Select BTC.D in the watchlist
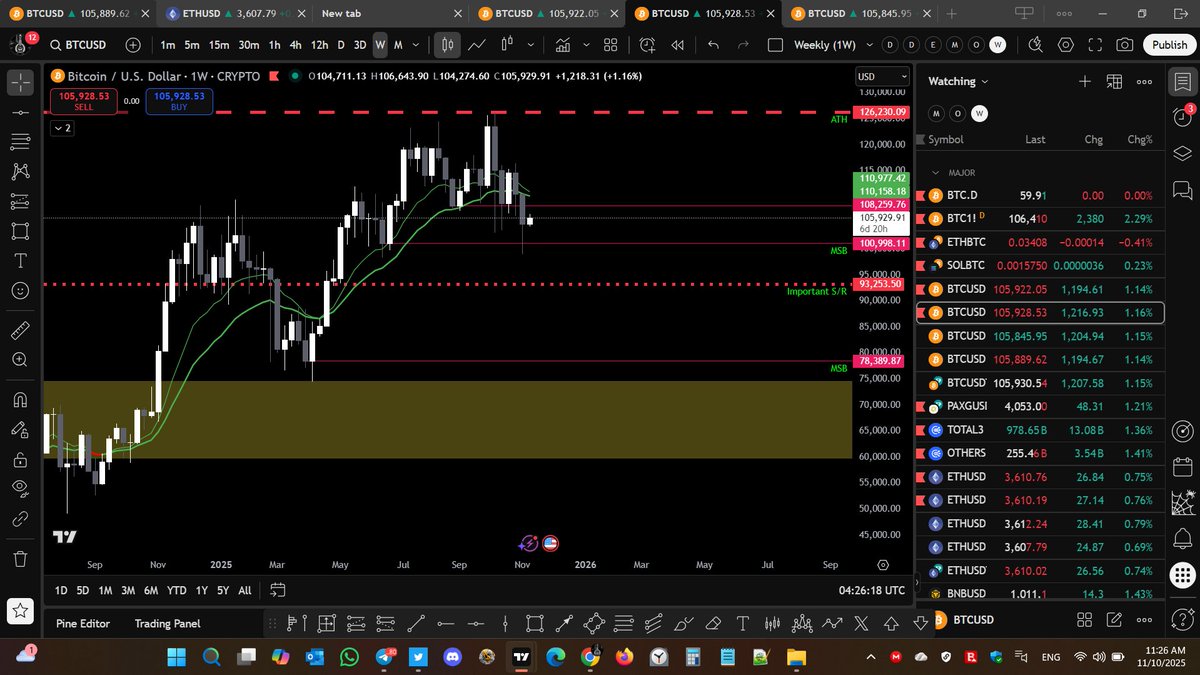This screenshot has height=675, width=1200. pos(1040,196)
